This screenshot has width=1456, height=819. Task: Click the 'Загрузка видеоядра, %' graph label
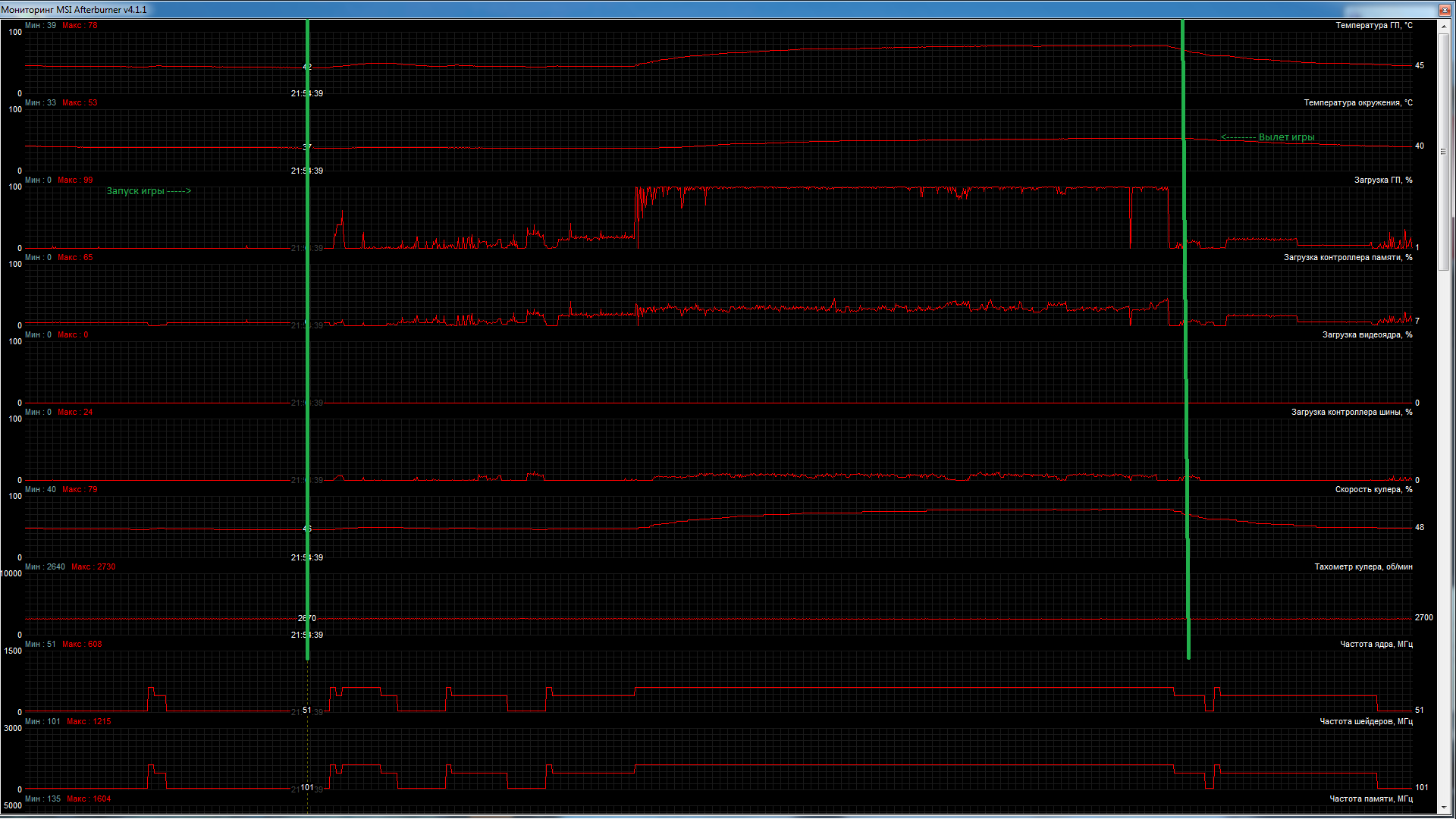1367,335
